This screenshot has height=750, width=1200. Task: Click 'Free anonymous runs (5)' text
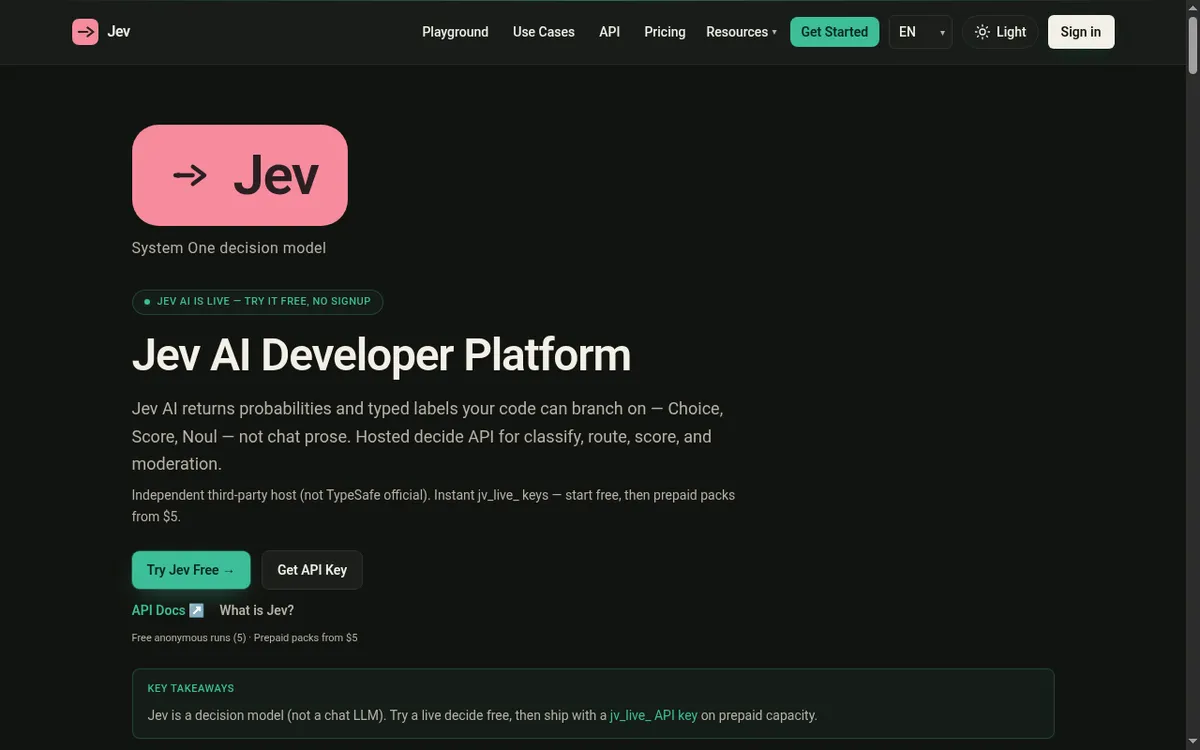coord(189,638)
